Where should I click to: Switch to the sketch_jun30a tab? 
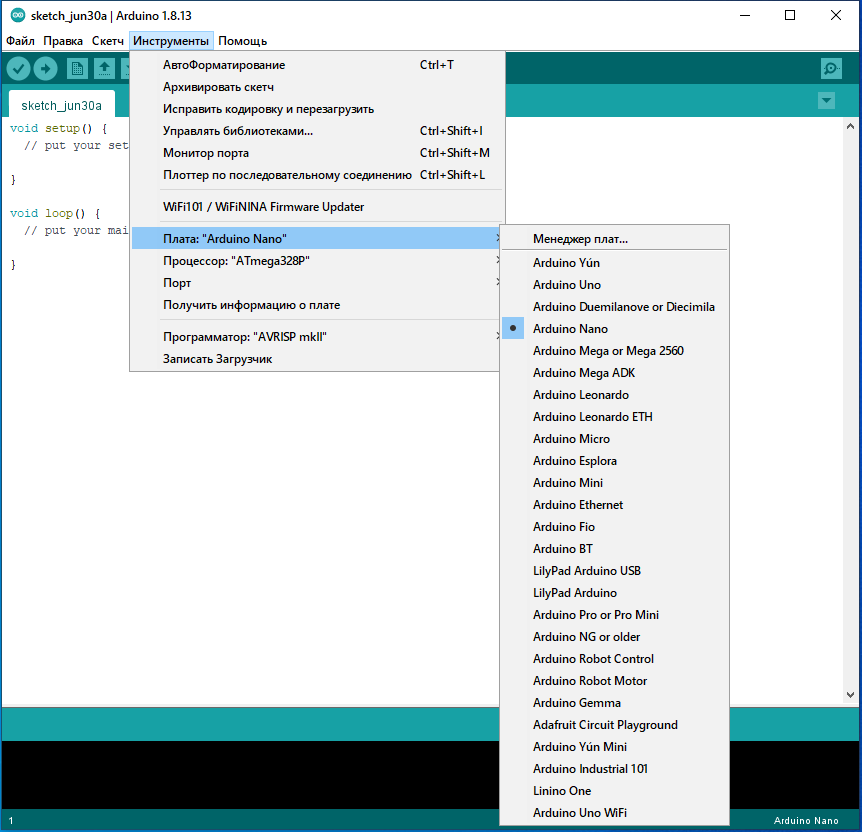[x=61, y=105]
